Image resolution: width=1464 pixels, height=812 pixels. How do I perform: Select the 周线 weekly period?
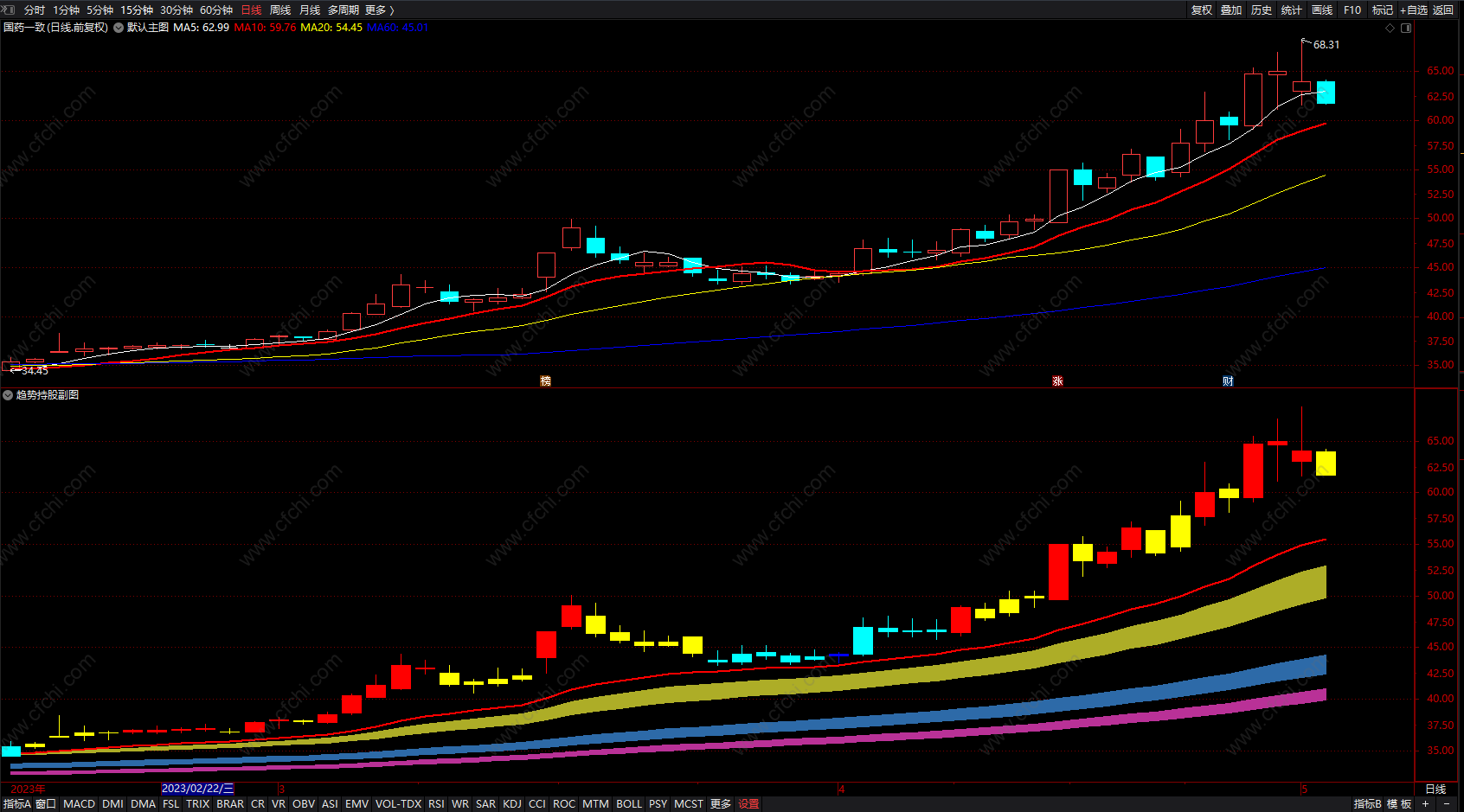click(280, 10)
